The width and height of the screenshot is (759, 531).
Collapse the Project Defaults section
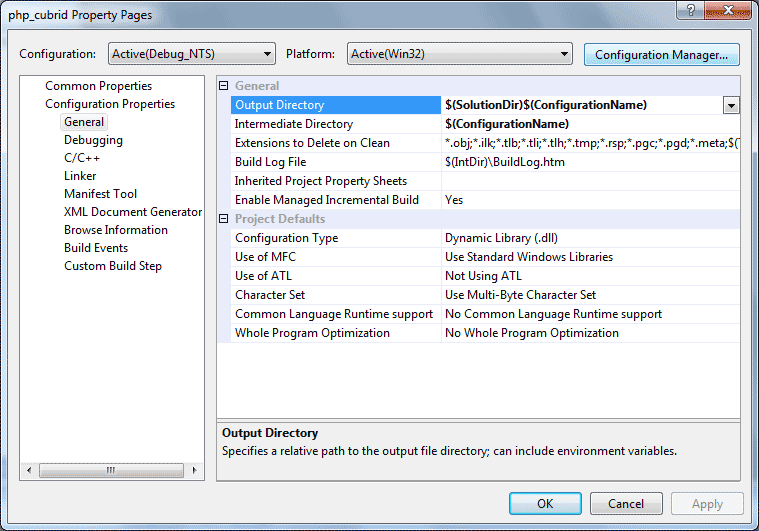224,219
